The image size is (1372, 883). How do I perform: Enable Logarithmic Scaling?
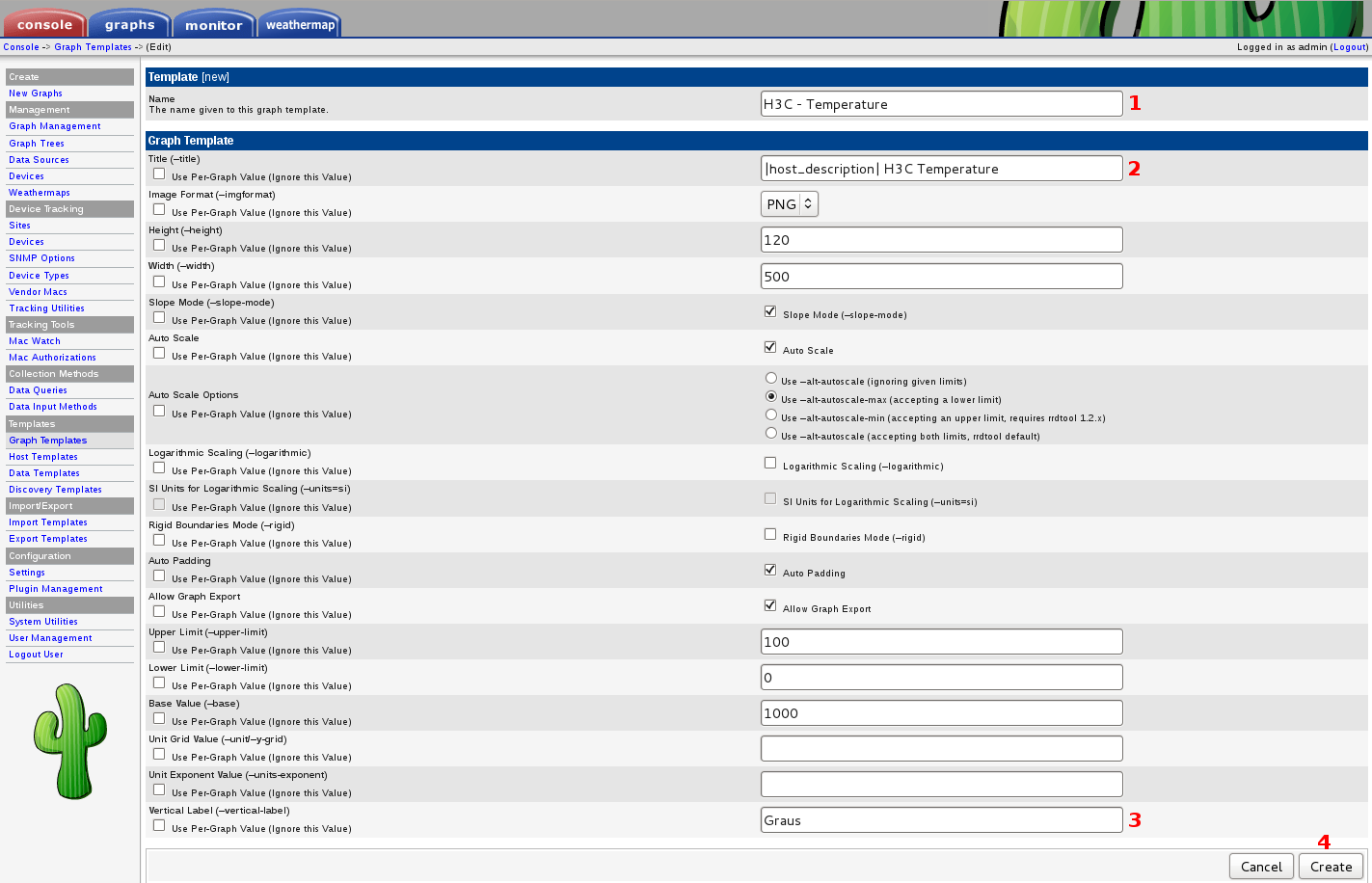[x=769, y=462]
